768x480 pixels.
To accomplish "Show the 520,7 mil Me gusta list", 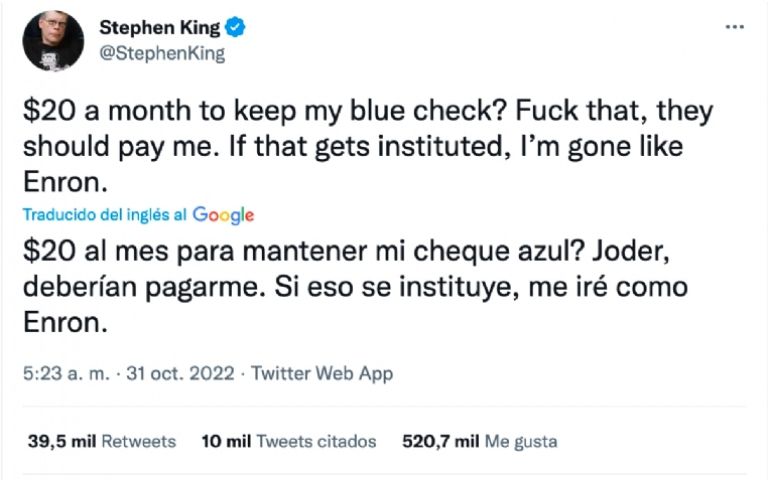I will (x=479, y=441).
